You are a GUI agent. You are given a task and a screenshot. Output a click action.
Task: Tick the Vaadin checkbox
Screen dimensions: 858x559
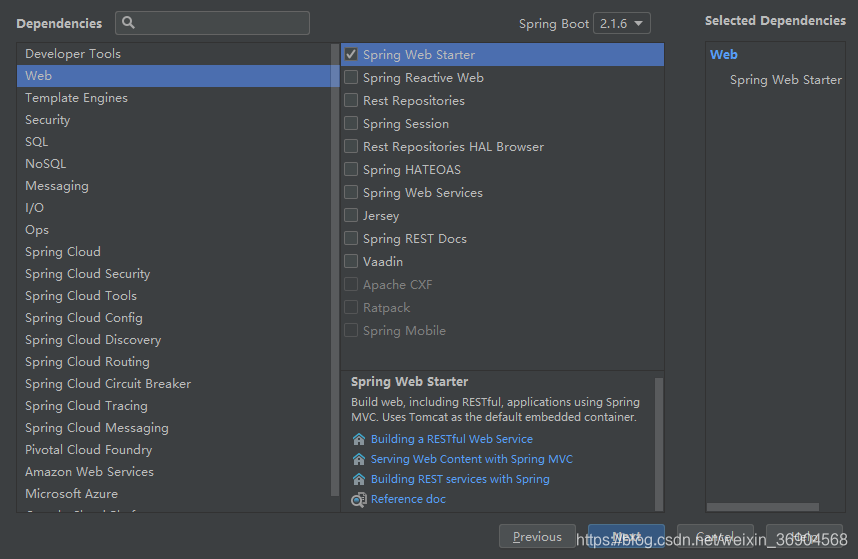(x=351, y=261)
